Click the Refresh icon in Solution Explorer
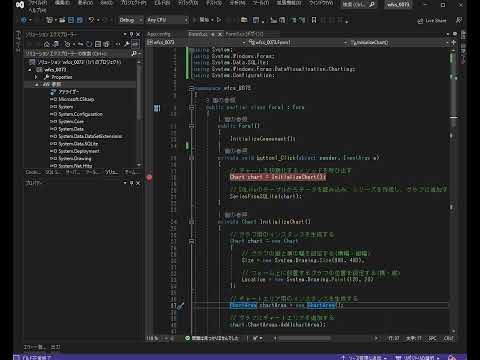This screenshot has width=480, height=360. (x=89, y=44)
